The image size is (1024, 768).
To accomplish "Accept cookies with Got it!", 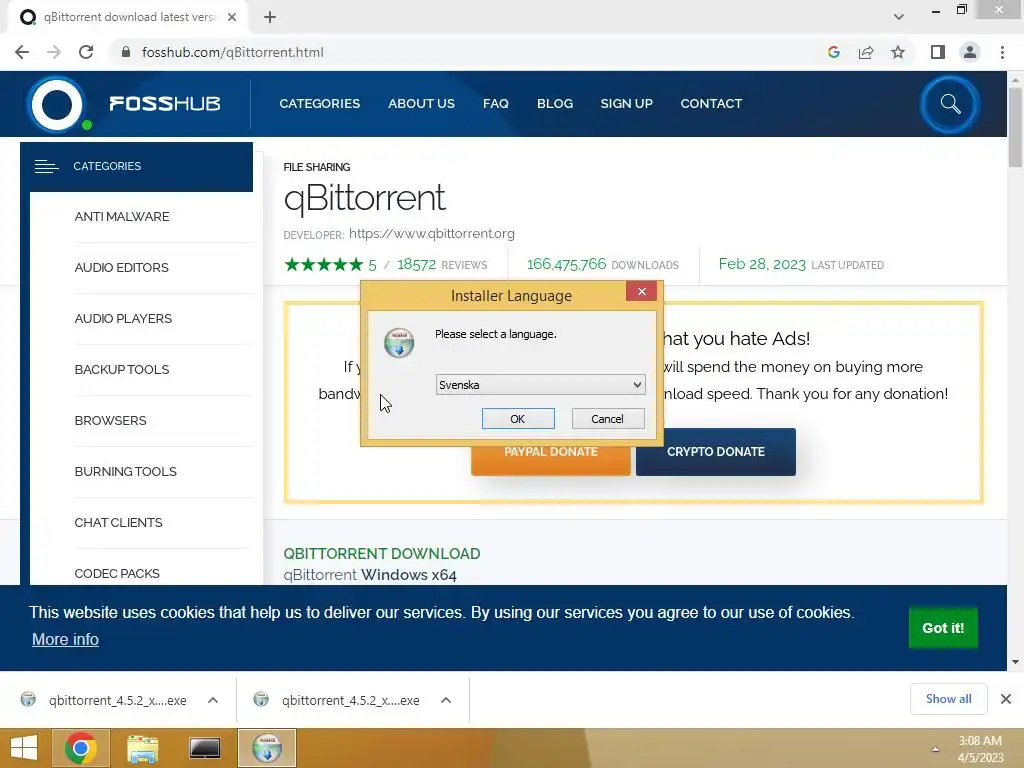I will pyautogui.click(x=943, y=628).
